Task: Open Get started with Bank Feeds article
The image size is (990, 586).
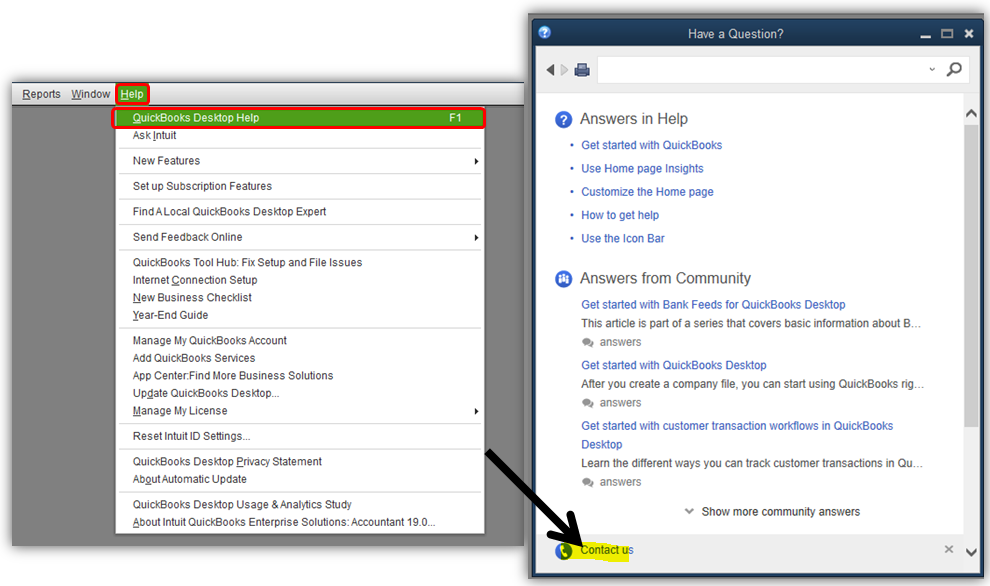Action: [x=713, y=304]
